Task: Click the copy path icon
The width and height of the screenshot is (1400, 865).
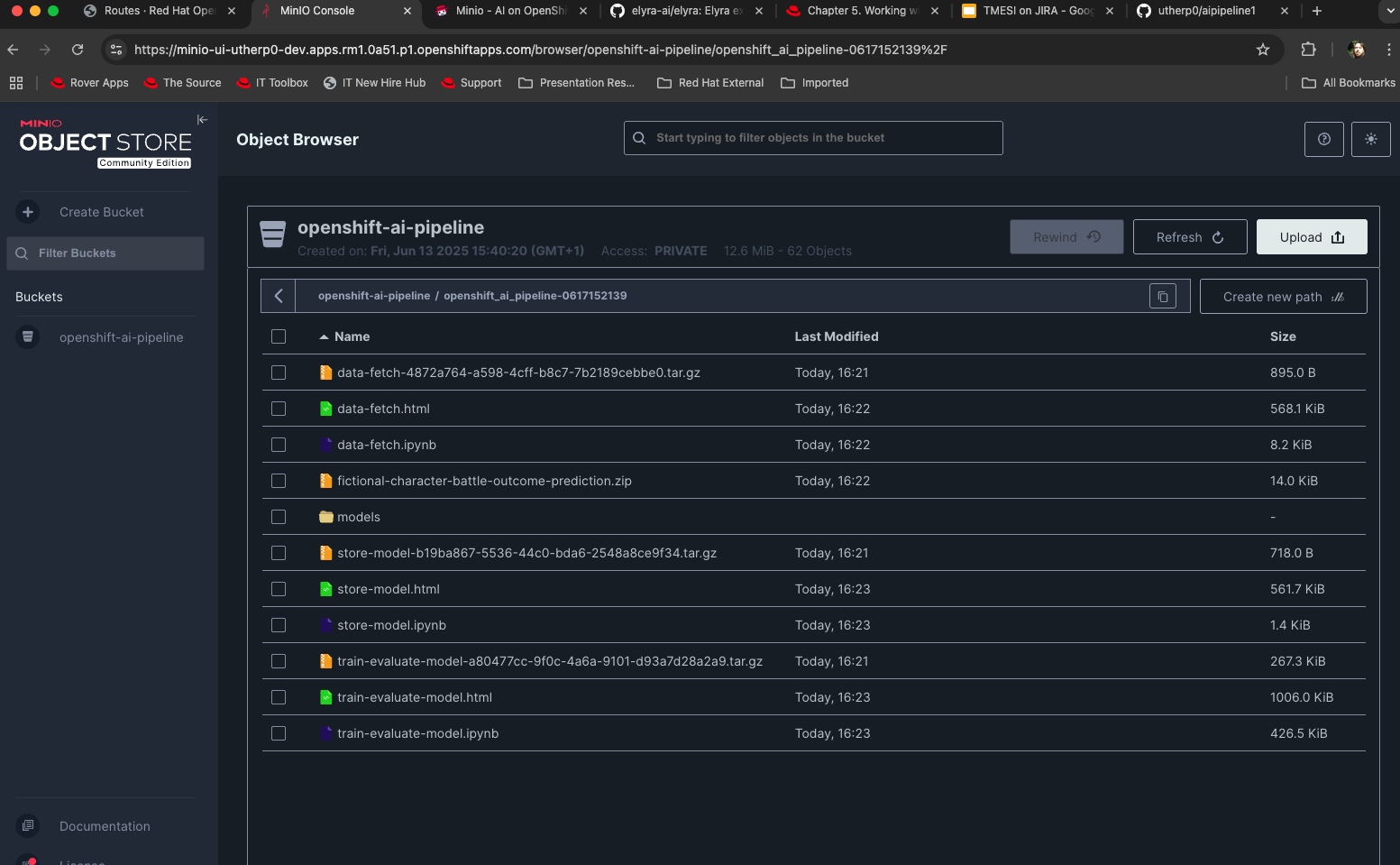Action: 1162,296
